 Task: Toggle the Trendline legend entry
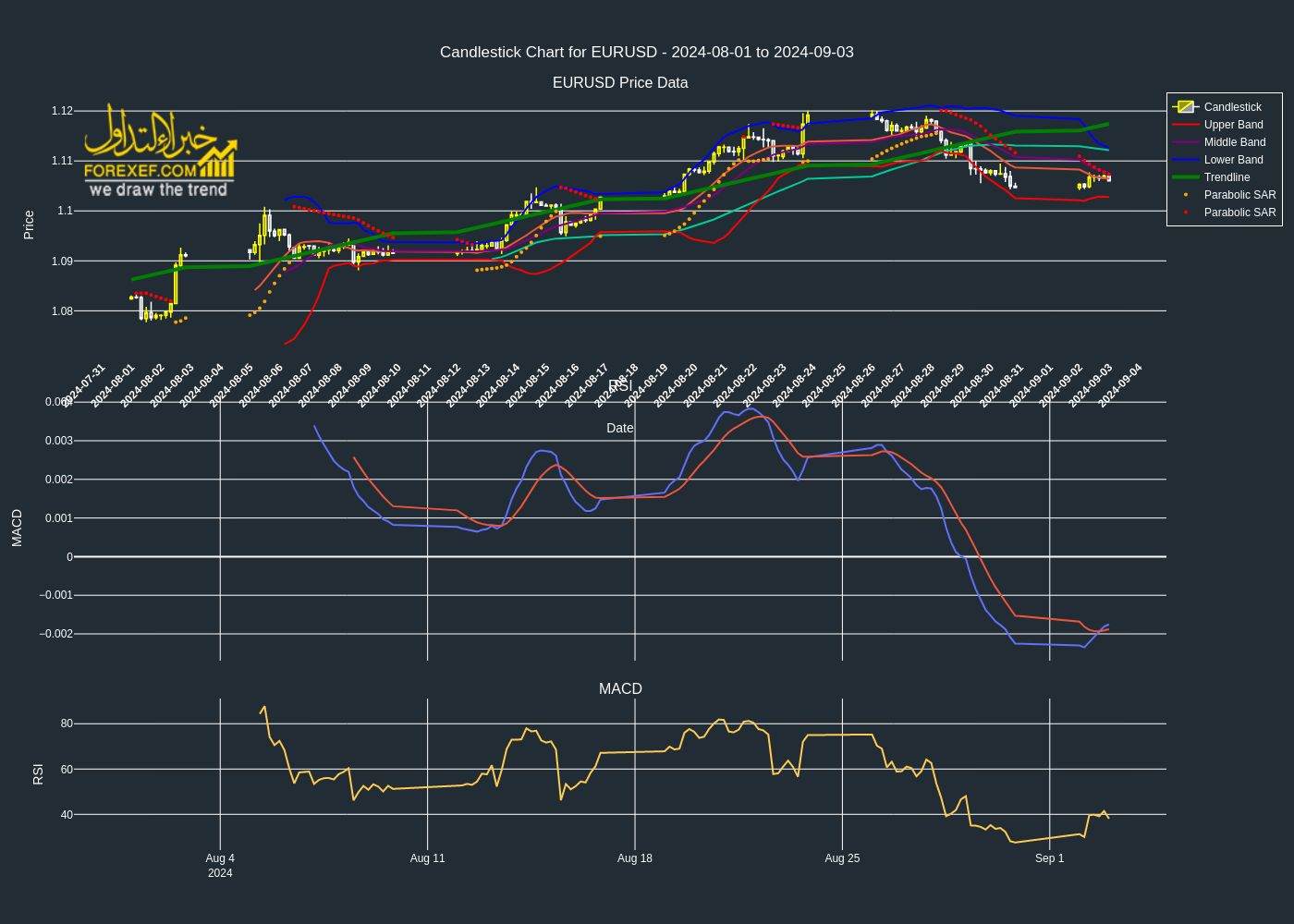click(1224, 177)
